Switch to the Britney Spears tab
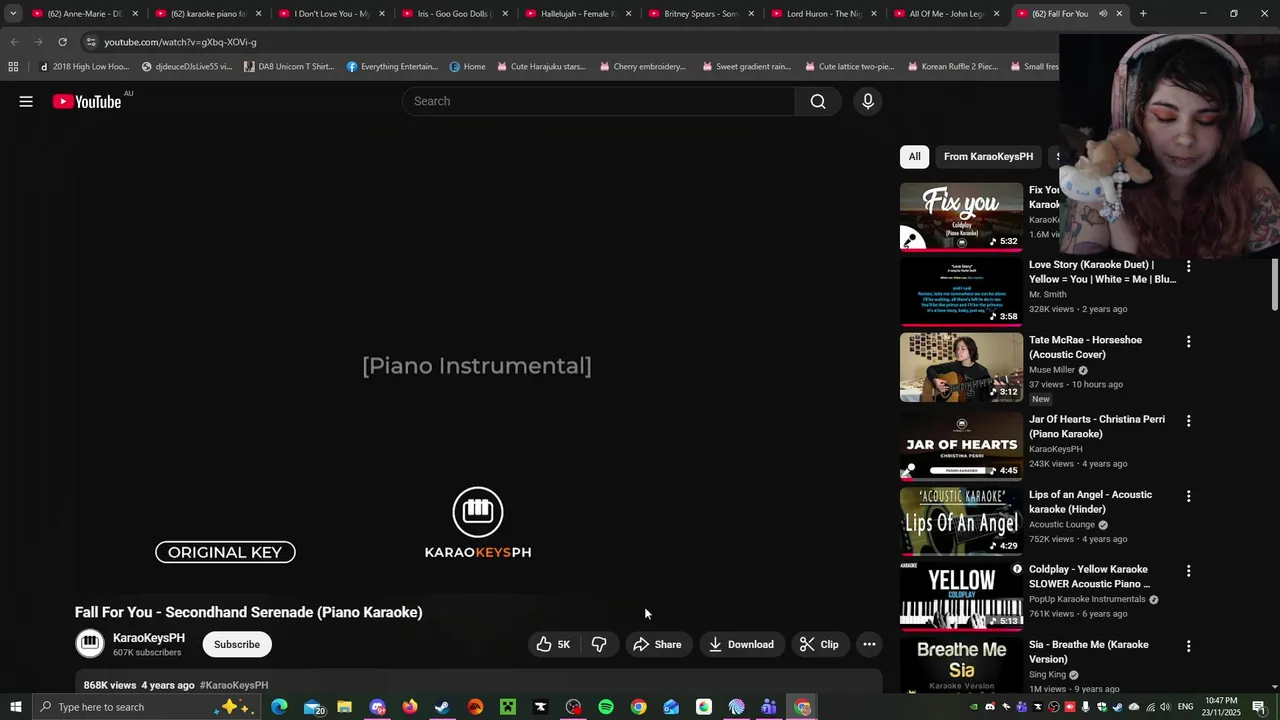Image resolution: width=1280 pixels, height=720 pixels. pyautogui.click(x=701, y=14)
